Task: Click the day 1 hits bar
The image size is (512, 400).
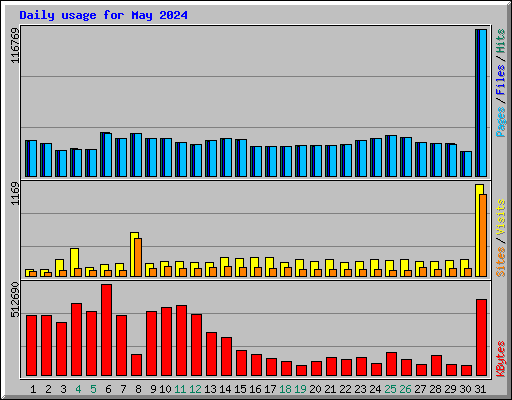Action: coord(31,159)
